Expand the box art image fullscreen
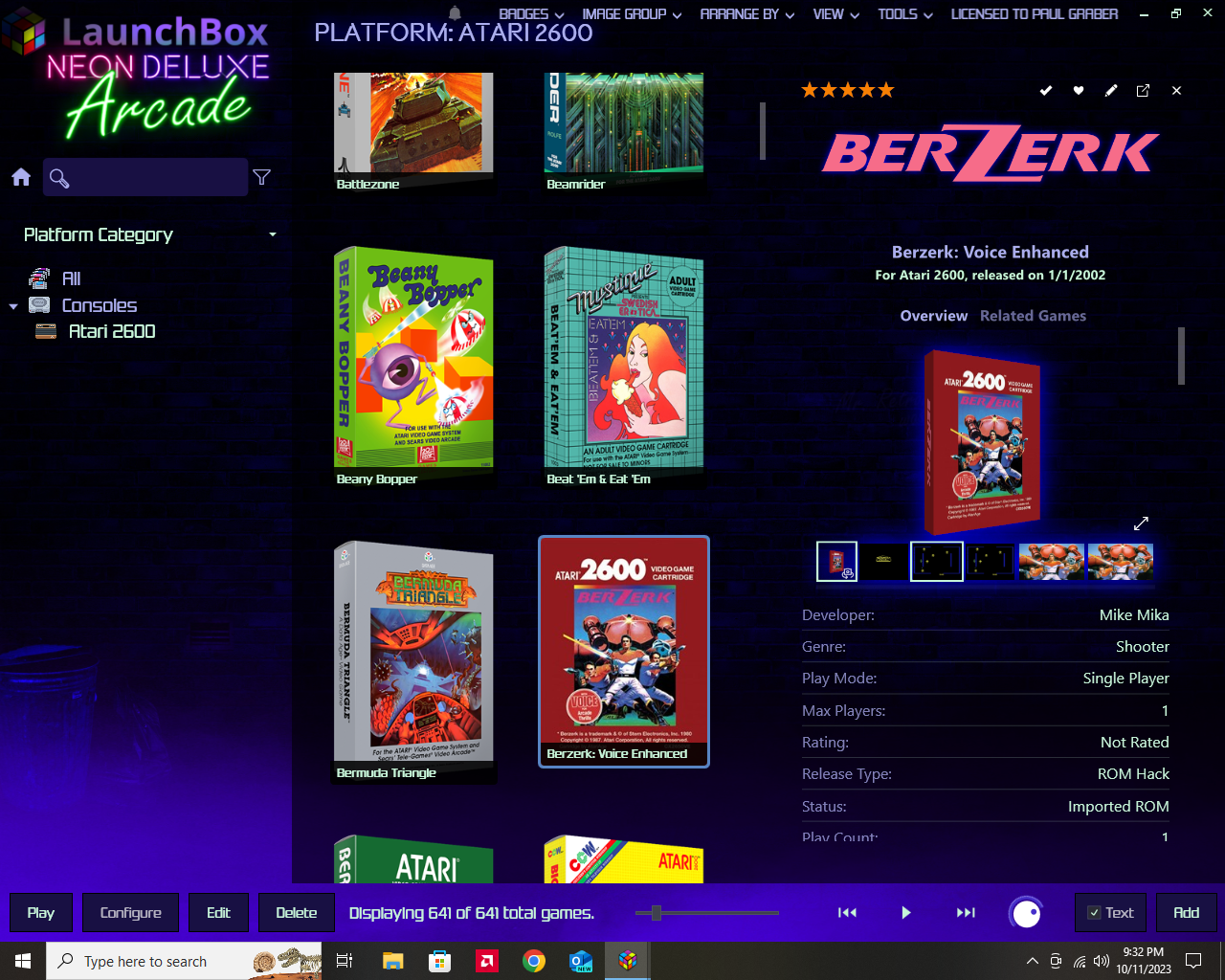The image size is (1225, 980). pos(1141,523)
